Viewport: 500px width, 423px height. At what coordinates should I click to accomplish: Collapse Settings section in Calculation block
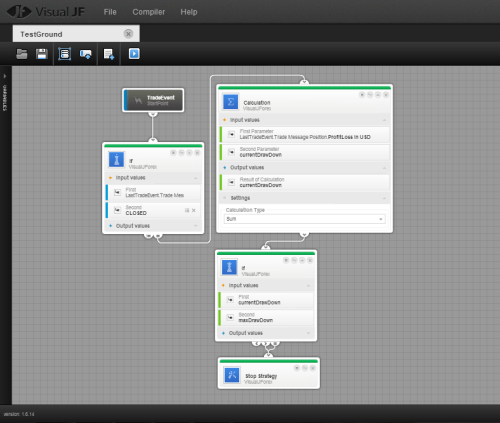pyautogui.click(x=384, y=198)
